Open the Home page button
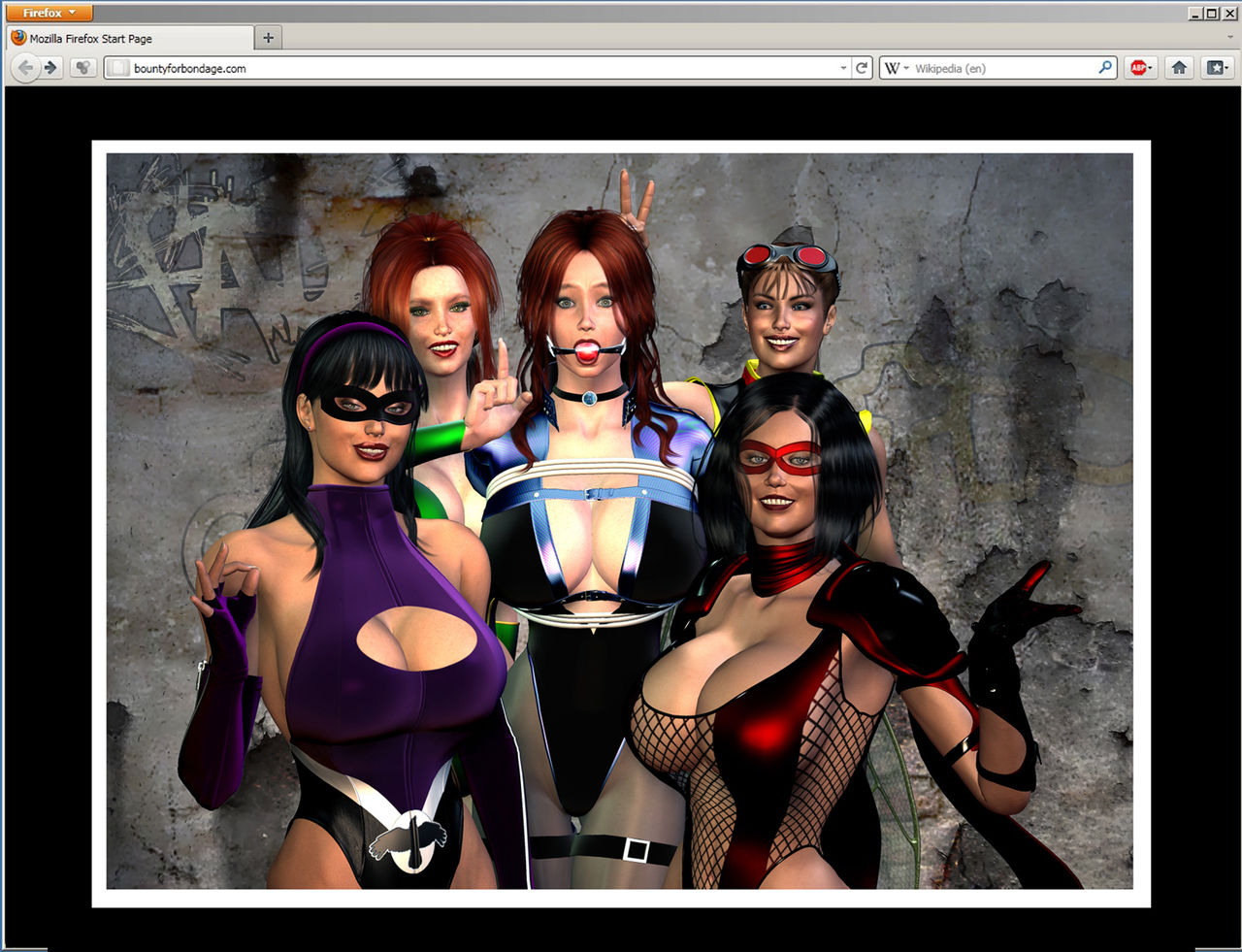The height and width of the screenshot is (952, 1242). click(x=1179, y=68)
